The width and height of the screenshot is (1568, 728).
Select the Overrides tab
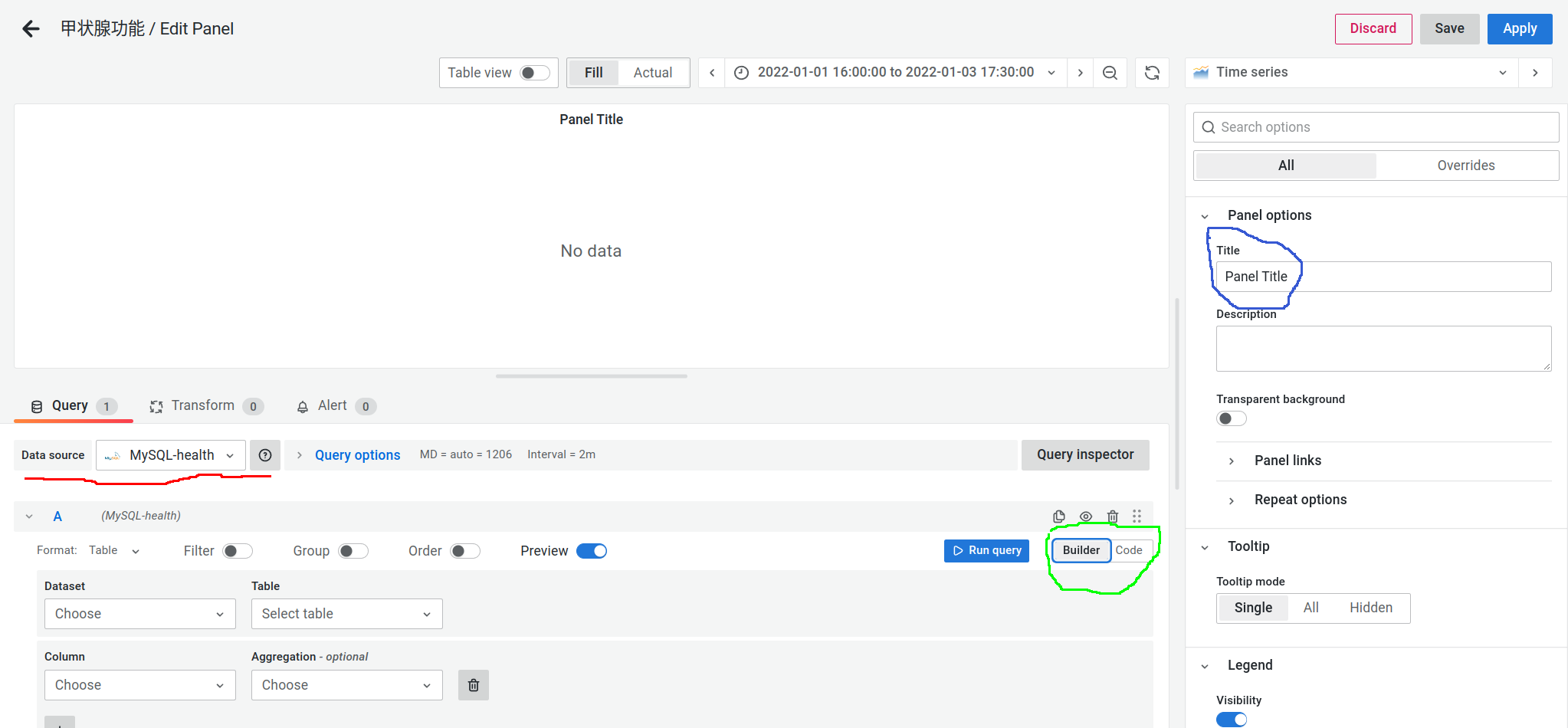coord(1465,166)
